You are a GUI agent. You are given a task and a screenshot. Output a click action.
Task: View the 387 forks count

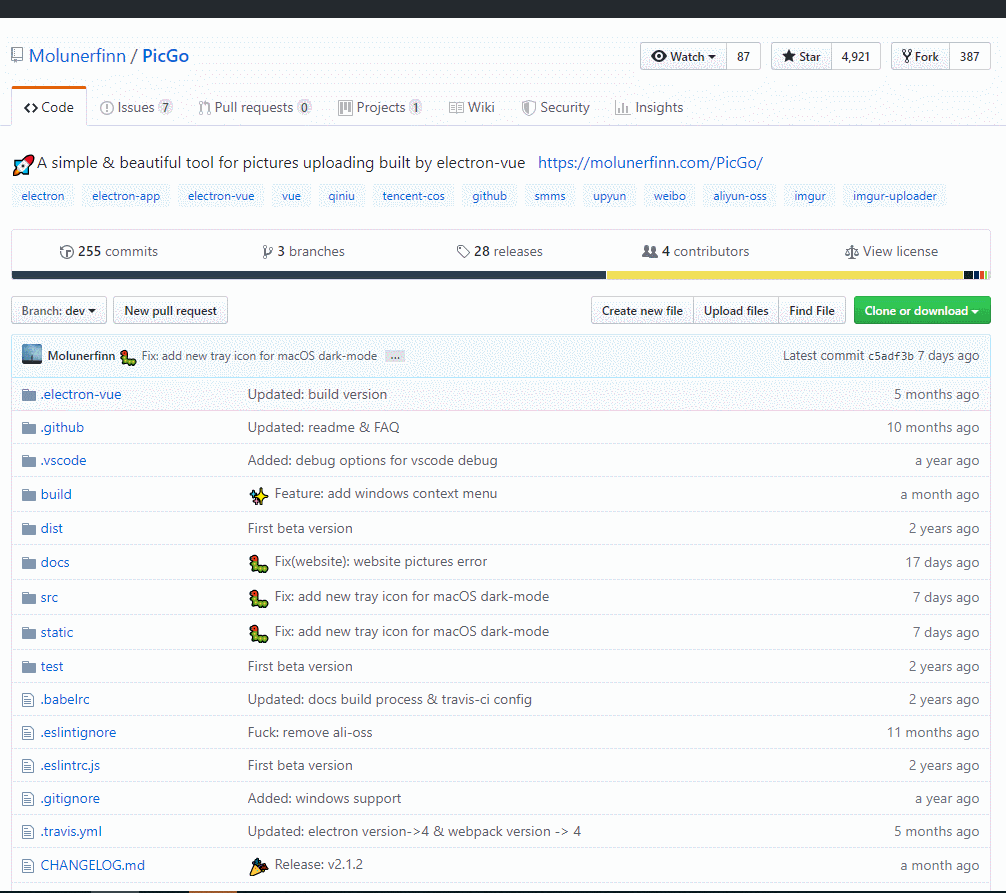(x=969, y=56)
